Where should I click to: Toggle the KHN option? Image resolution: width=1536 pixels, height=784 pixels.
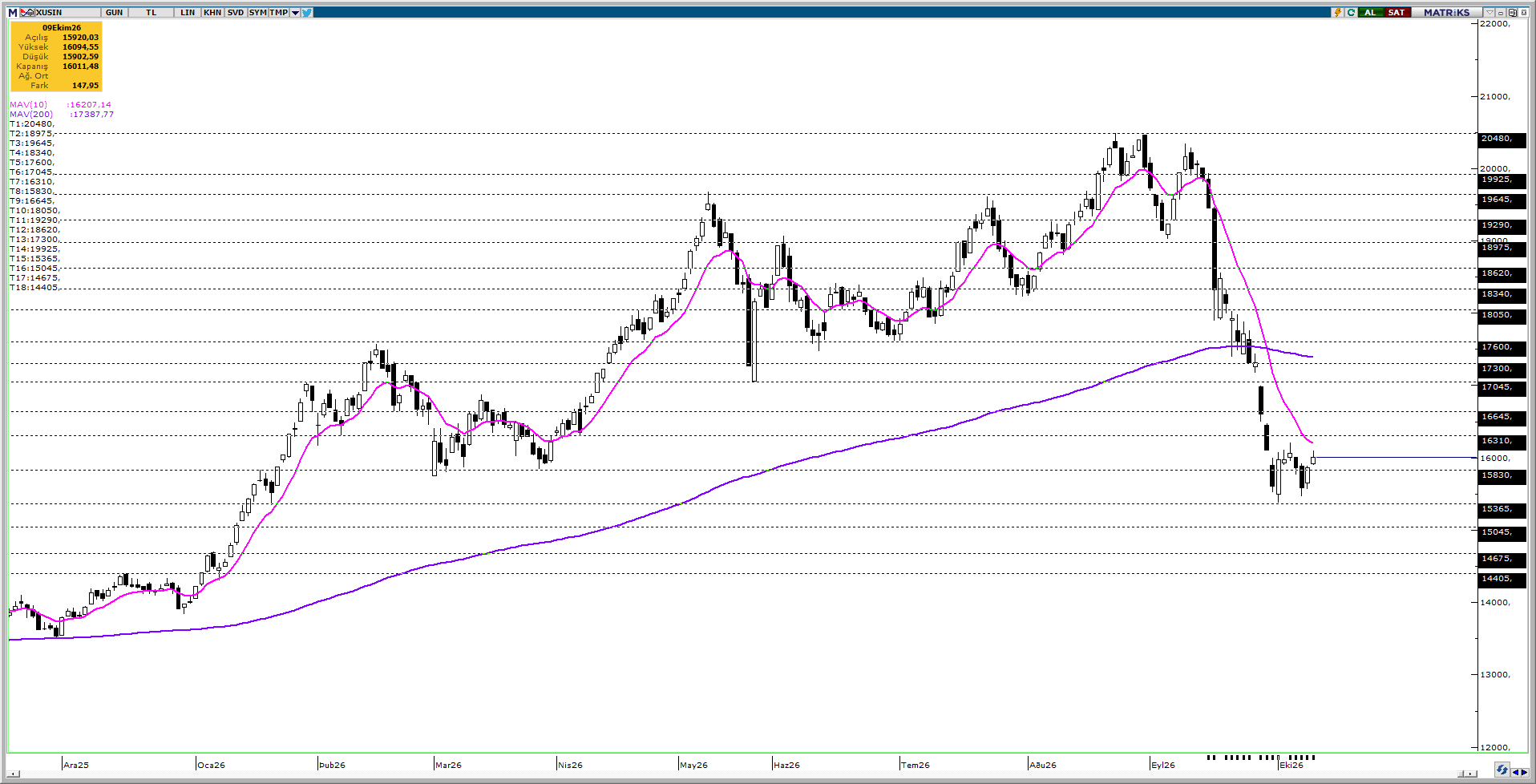(x=212, y=13)
